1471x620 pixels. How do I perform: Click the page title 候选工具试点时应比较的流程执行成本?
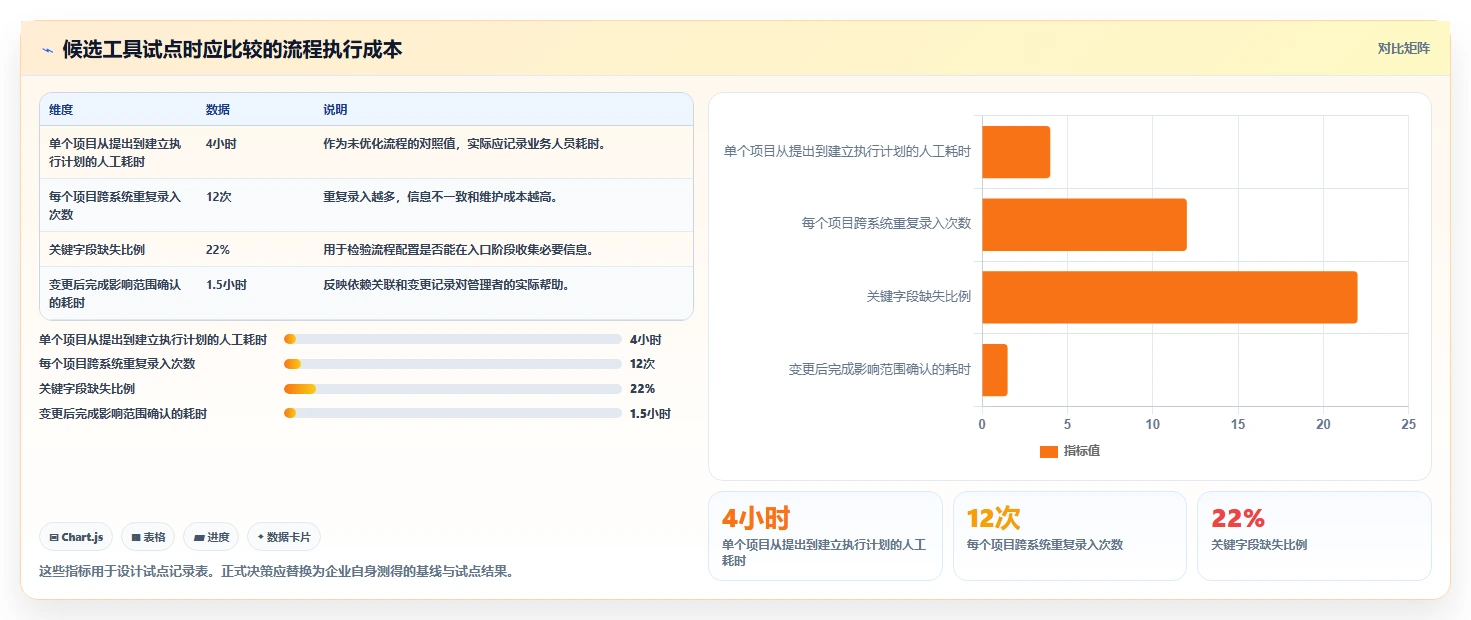point(232,50)
